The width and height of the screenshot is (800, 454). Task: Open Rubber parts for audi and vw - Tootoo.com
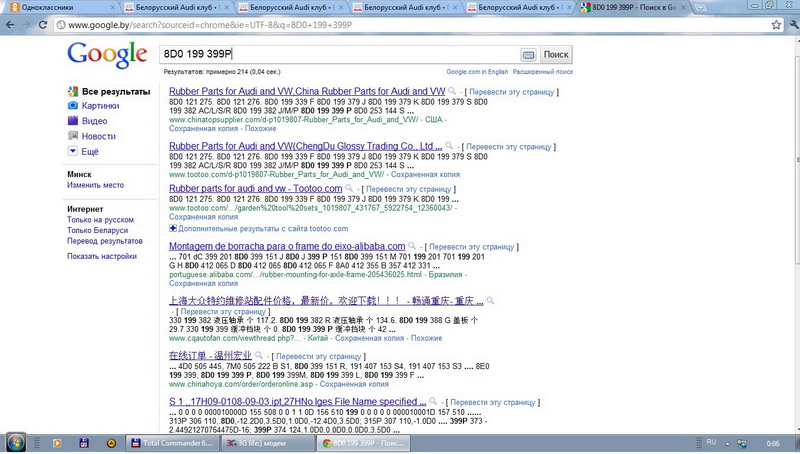pyautogui.click(x=256, y=188)
